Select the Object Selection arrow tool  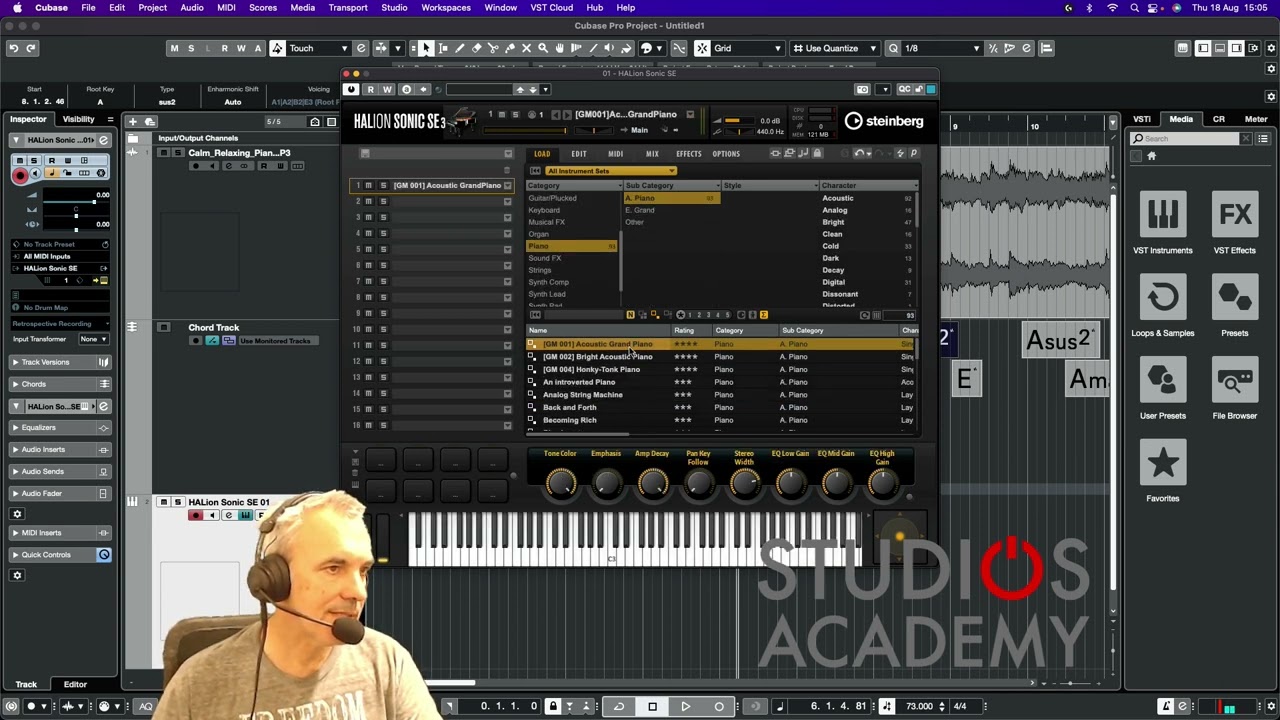[426, 48]
